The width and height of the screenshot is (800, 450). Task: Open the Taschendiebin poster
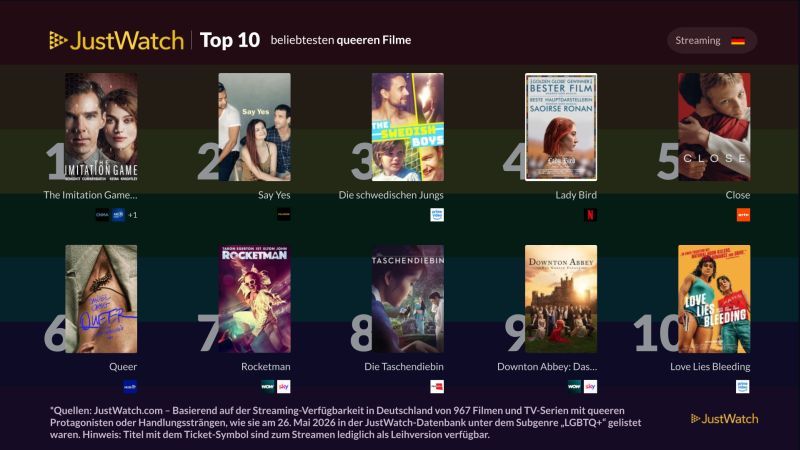coord(408,298)
